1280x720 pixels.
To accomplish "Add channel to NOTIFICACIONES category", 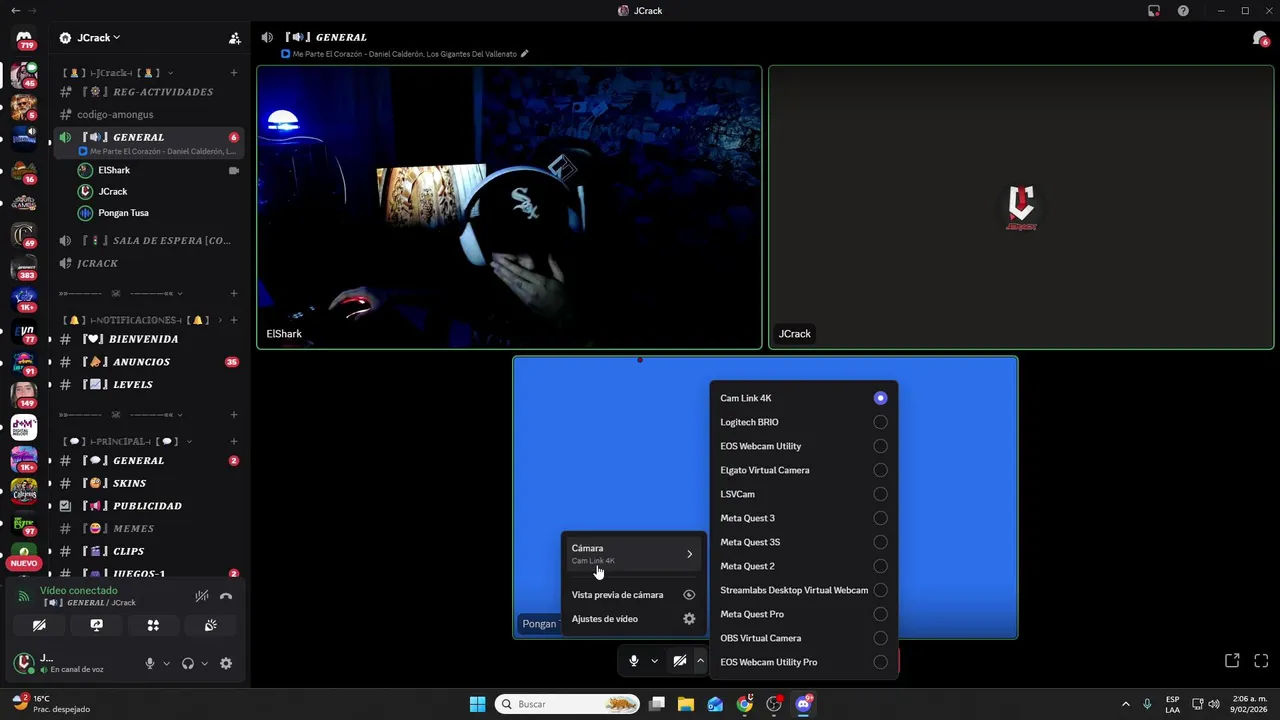I will click(x=234, y=320).
